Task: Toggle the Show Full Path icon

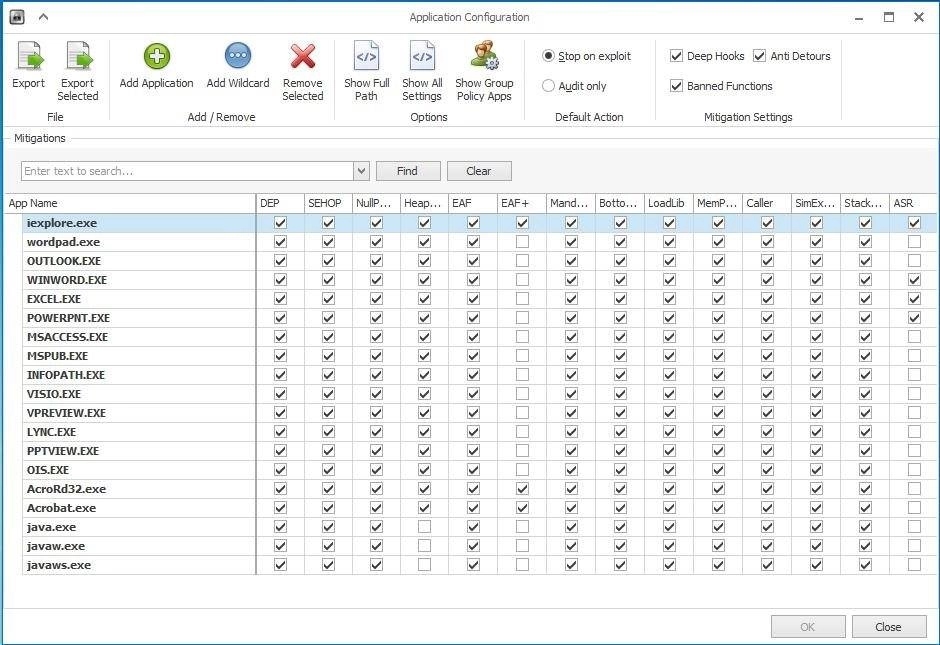Action: pyautogui.click(x=366, y=56)
